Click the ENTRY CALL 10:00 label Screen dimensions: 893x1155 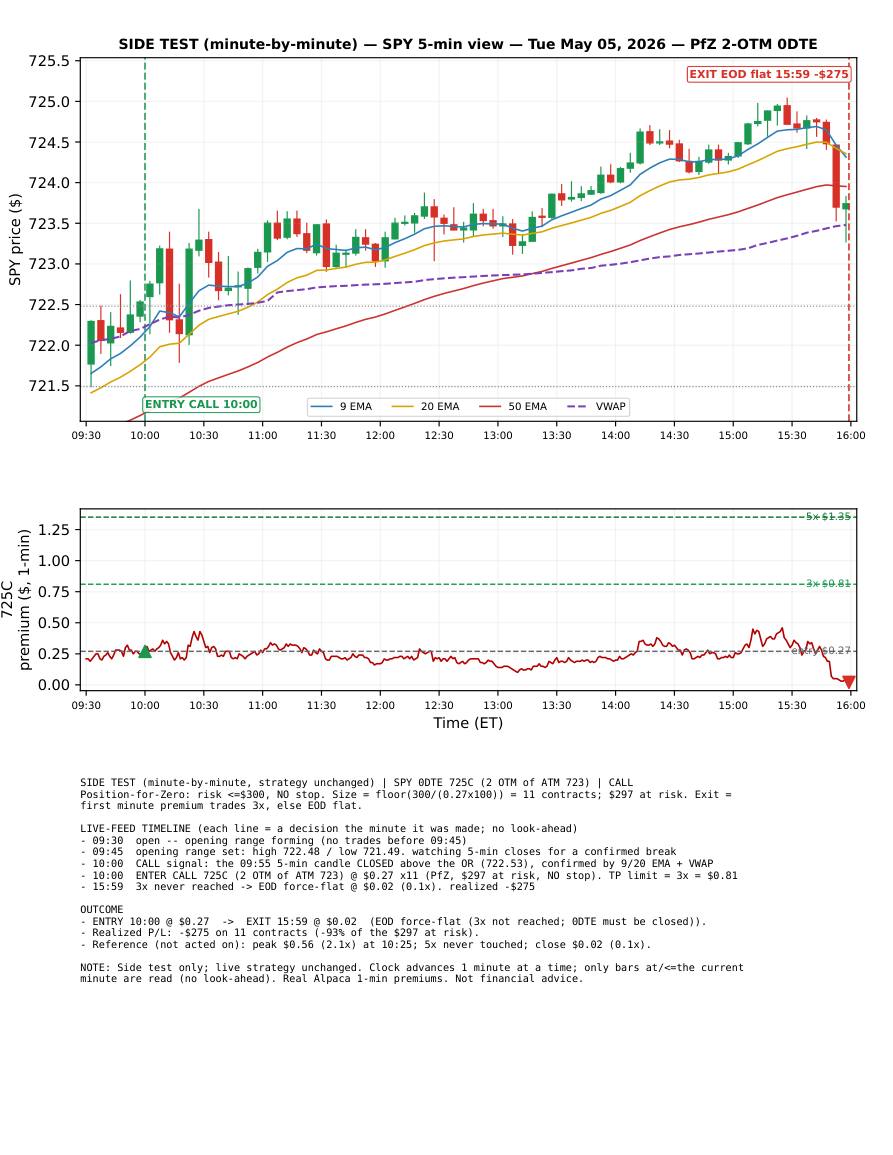(201, 404)
